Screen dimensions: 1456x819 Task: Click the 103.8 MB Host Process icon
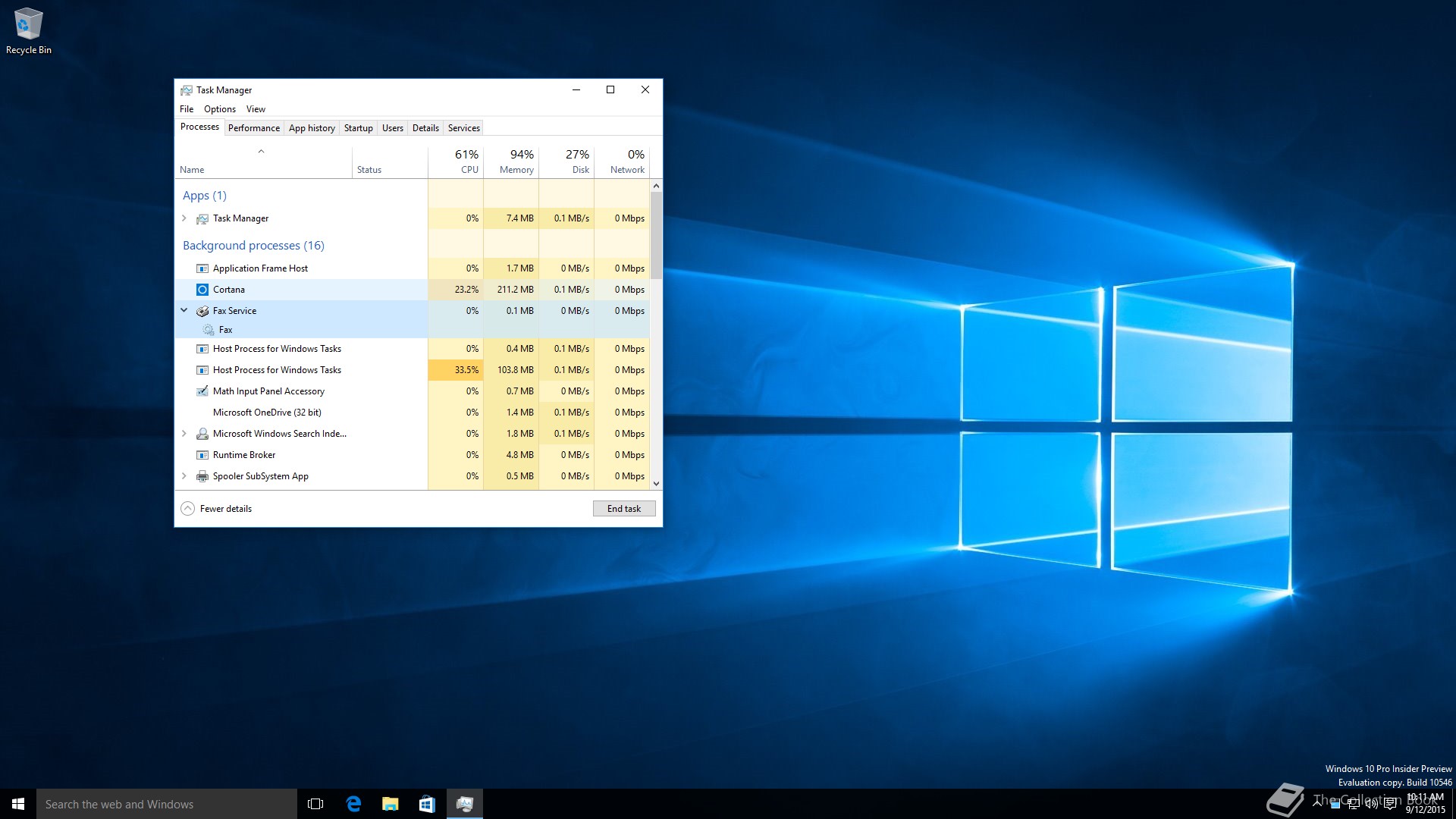pyautogui.click(x=202, y=370)
